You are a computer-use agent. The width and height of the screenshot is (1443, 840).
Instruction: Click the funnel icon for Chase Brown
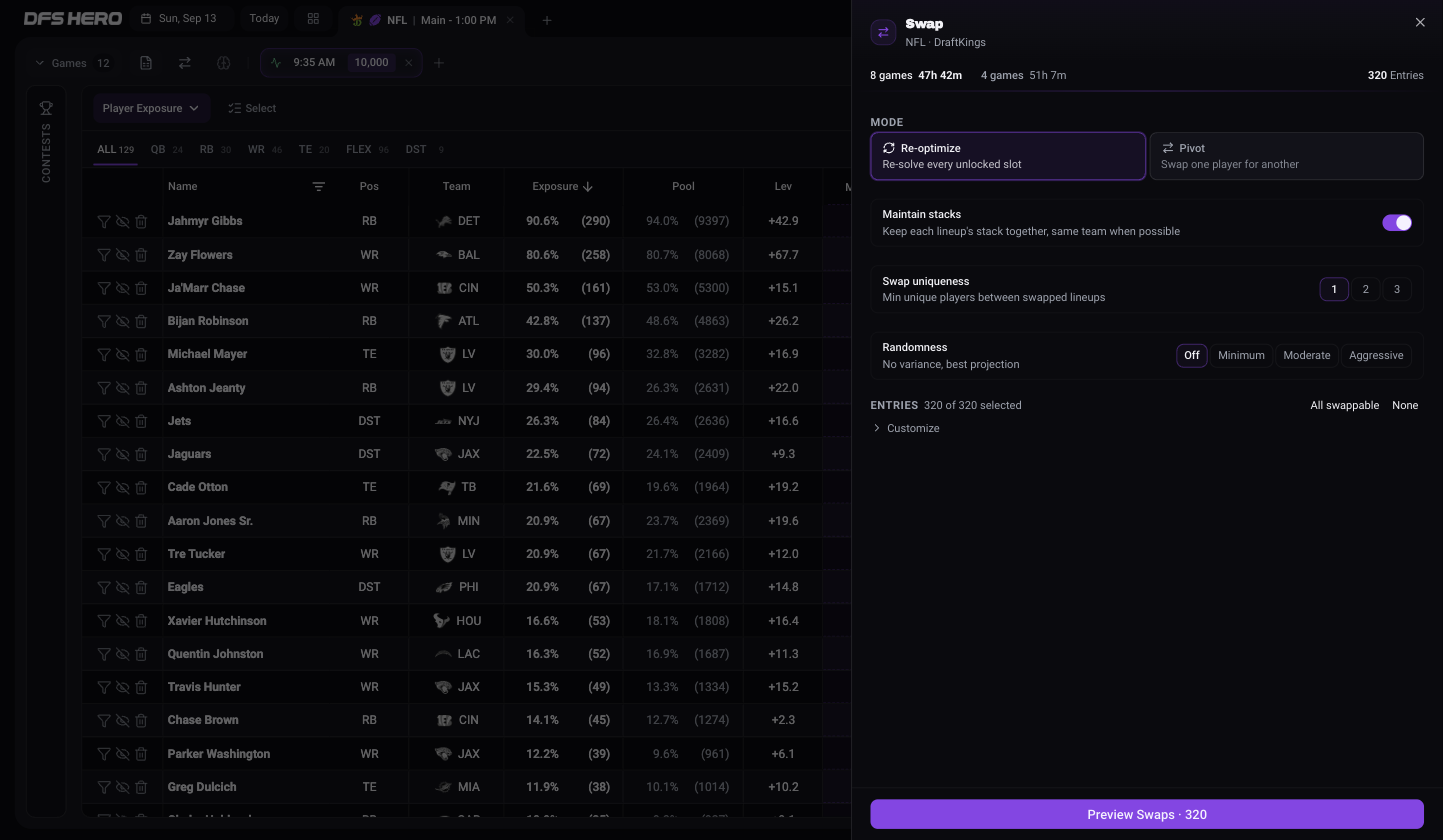pos(104,720)
